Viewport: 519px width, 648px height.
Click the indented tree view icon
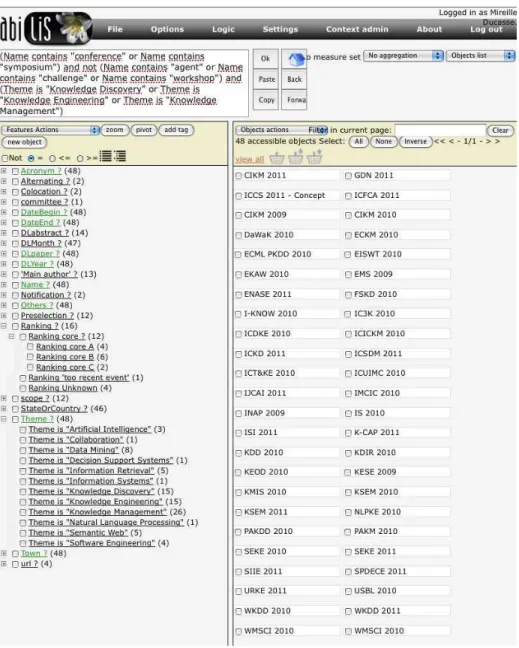click(120, 156)
